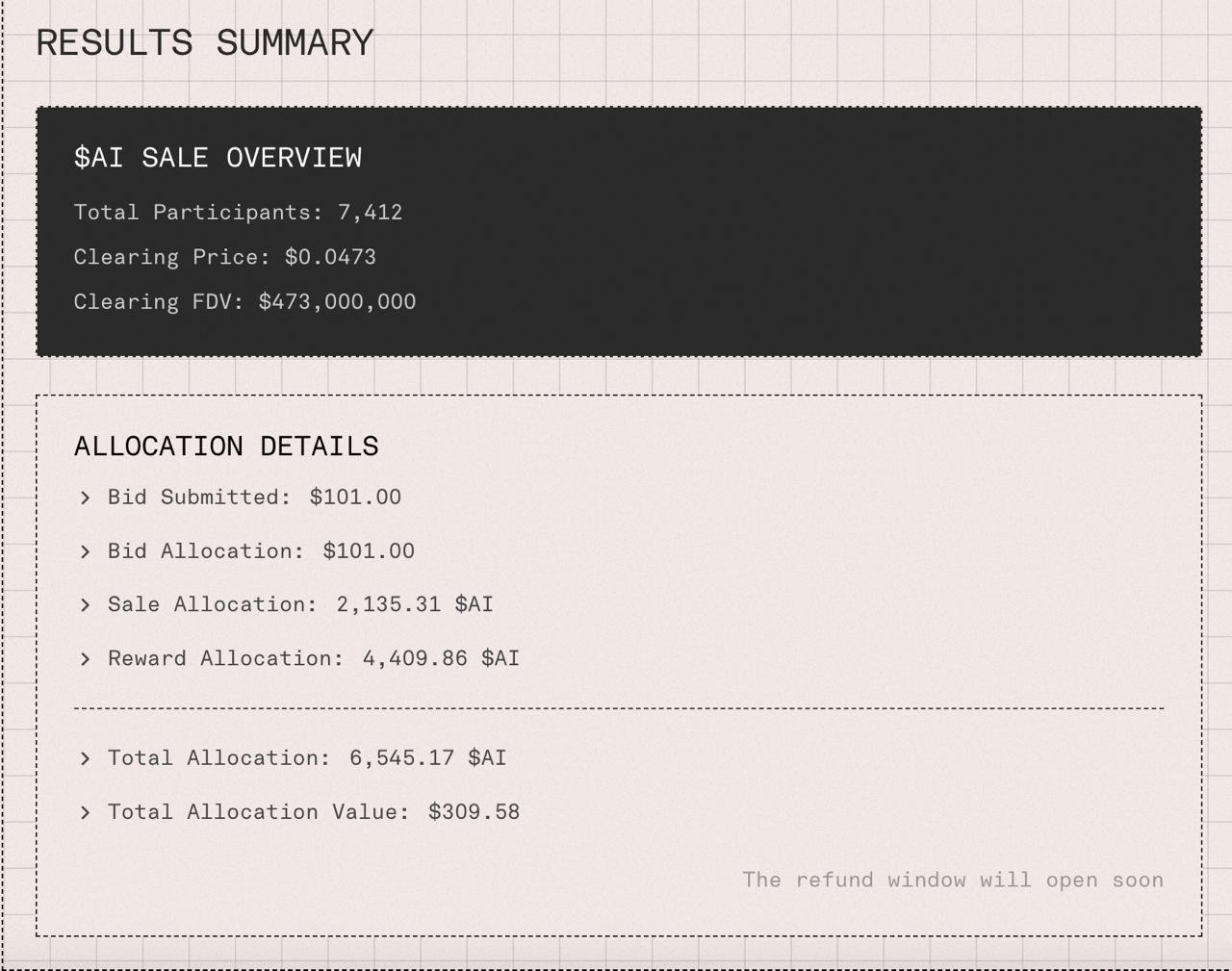Expand the Bid Allocation chevron
Image resolution: width=1232 pixels, height=971 pixels.
click(x=85, y=551)
